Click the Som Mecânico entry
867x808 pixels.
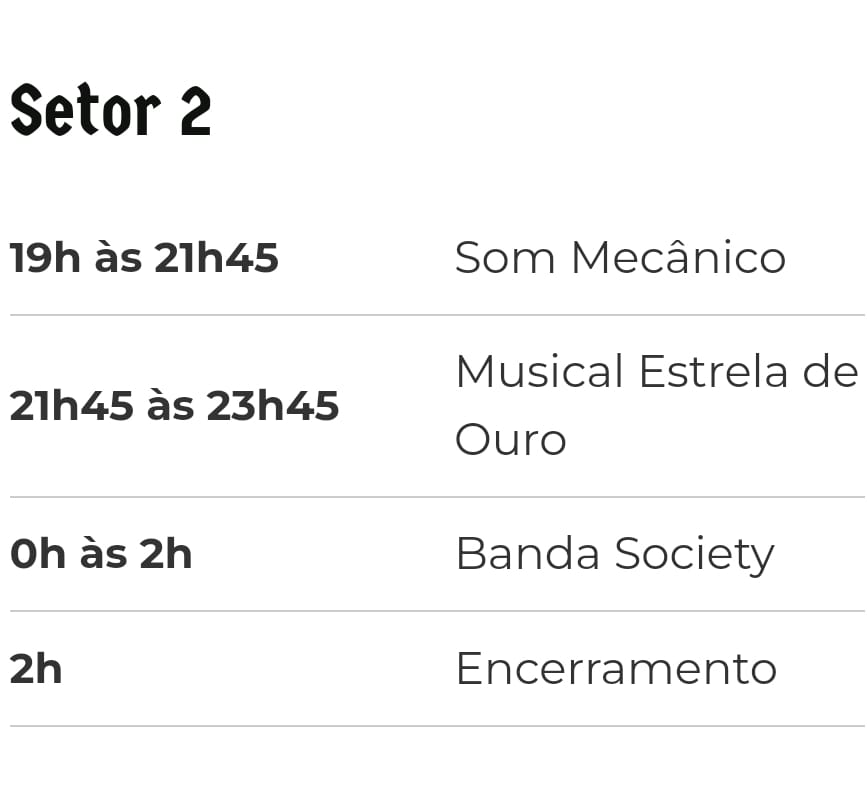pyautogui.click(x=620, y=257)
